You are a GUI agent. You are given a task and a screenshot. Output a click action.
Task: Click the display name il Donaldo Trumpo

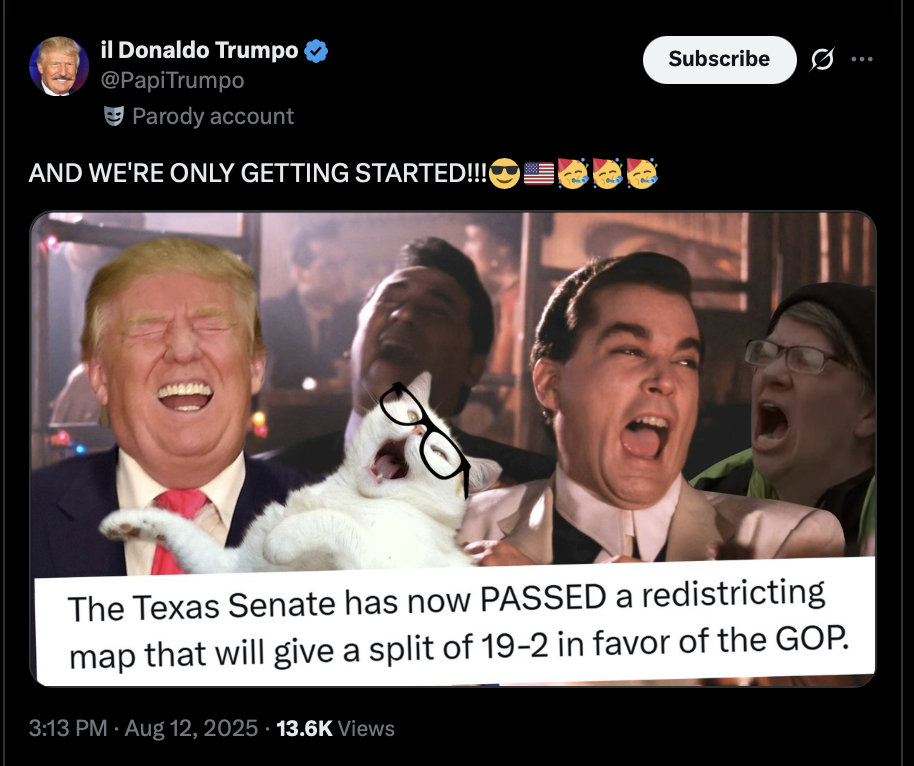tap(199, 50)
